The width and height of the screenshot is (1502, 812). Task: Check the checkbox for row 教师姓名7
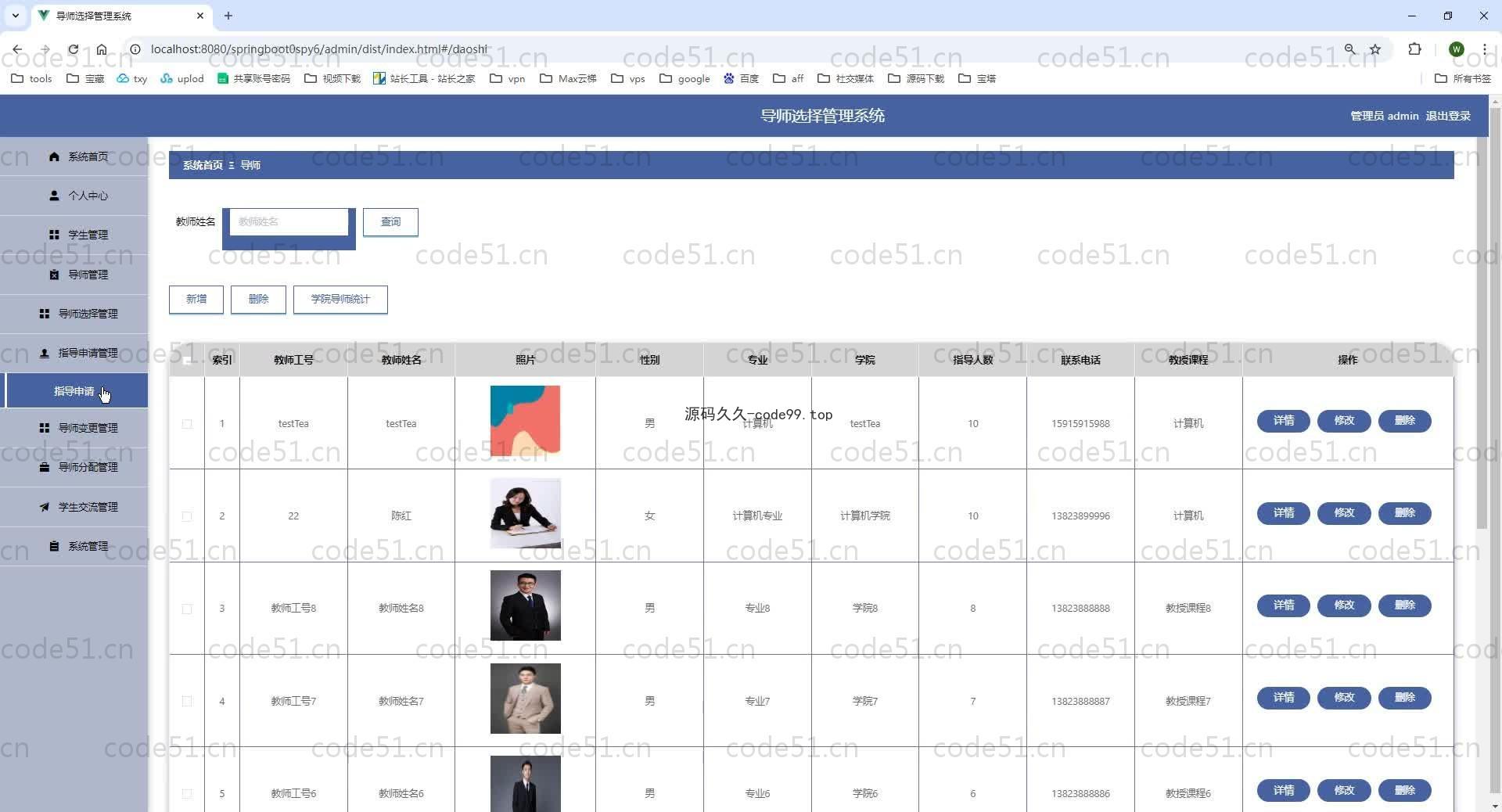click(187, 701)
